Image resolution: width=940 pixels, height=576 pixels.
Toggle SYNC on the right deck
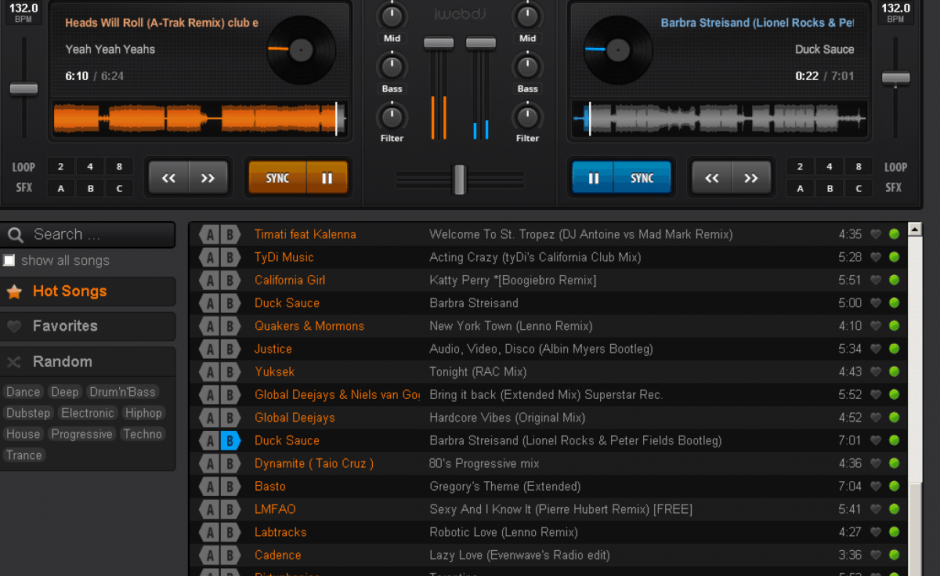[x=644, y=175]
